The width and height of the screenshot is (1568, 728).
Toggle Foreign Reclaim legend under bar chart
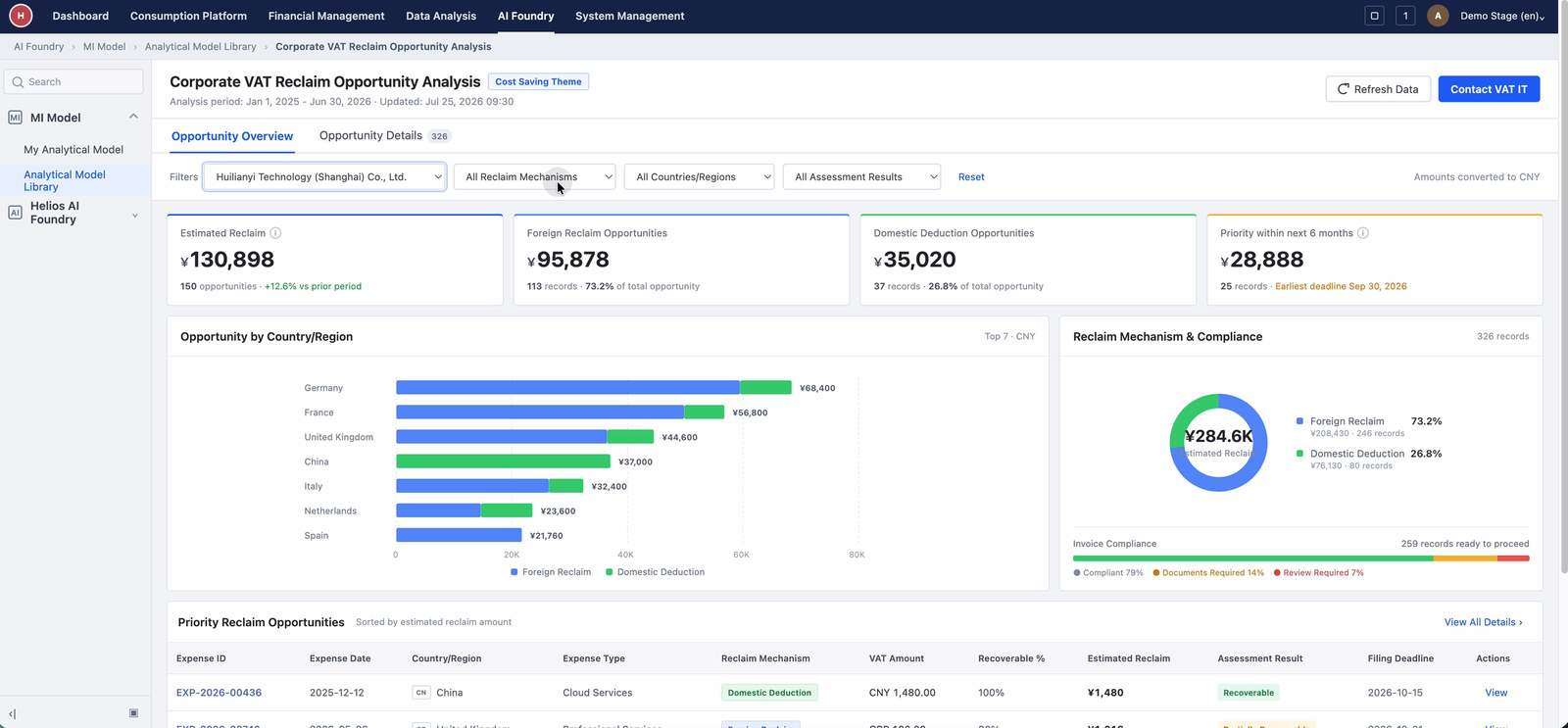(551, 572)
